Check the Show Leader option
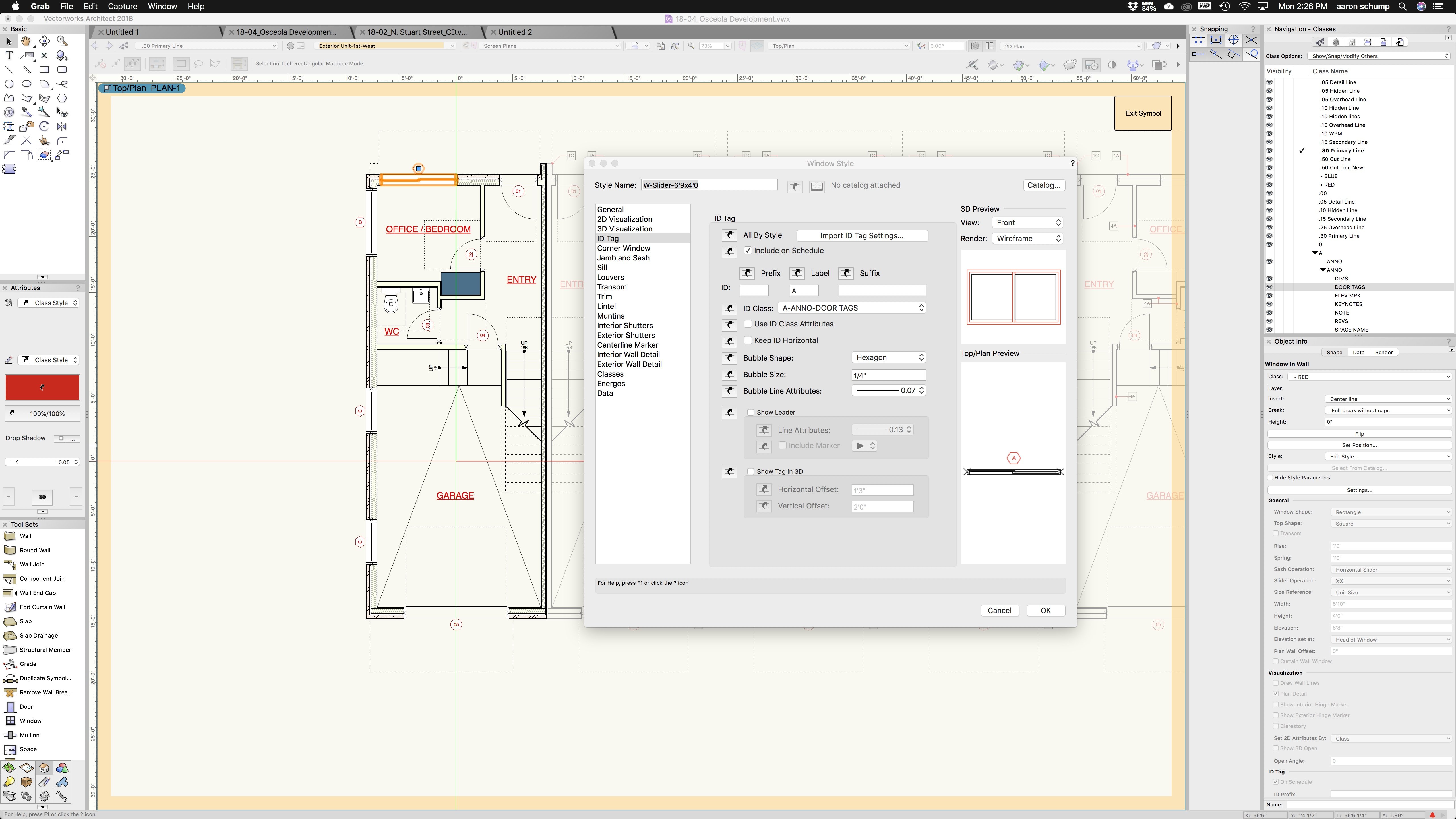This screenshot has height=819, width=1456. [x=751, y=413]
